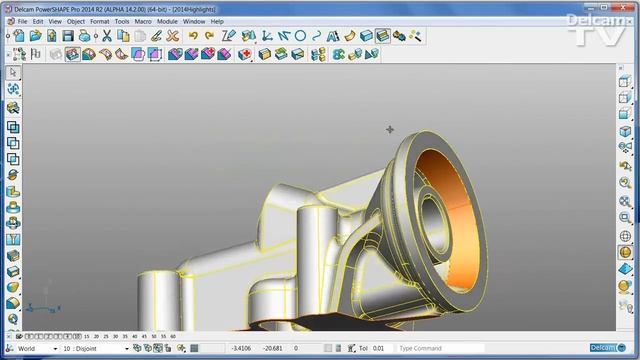Click the tolerance icon beside Tol

tap(351, 349)
